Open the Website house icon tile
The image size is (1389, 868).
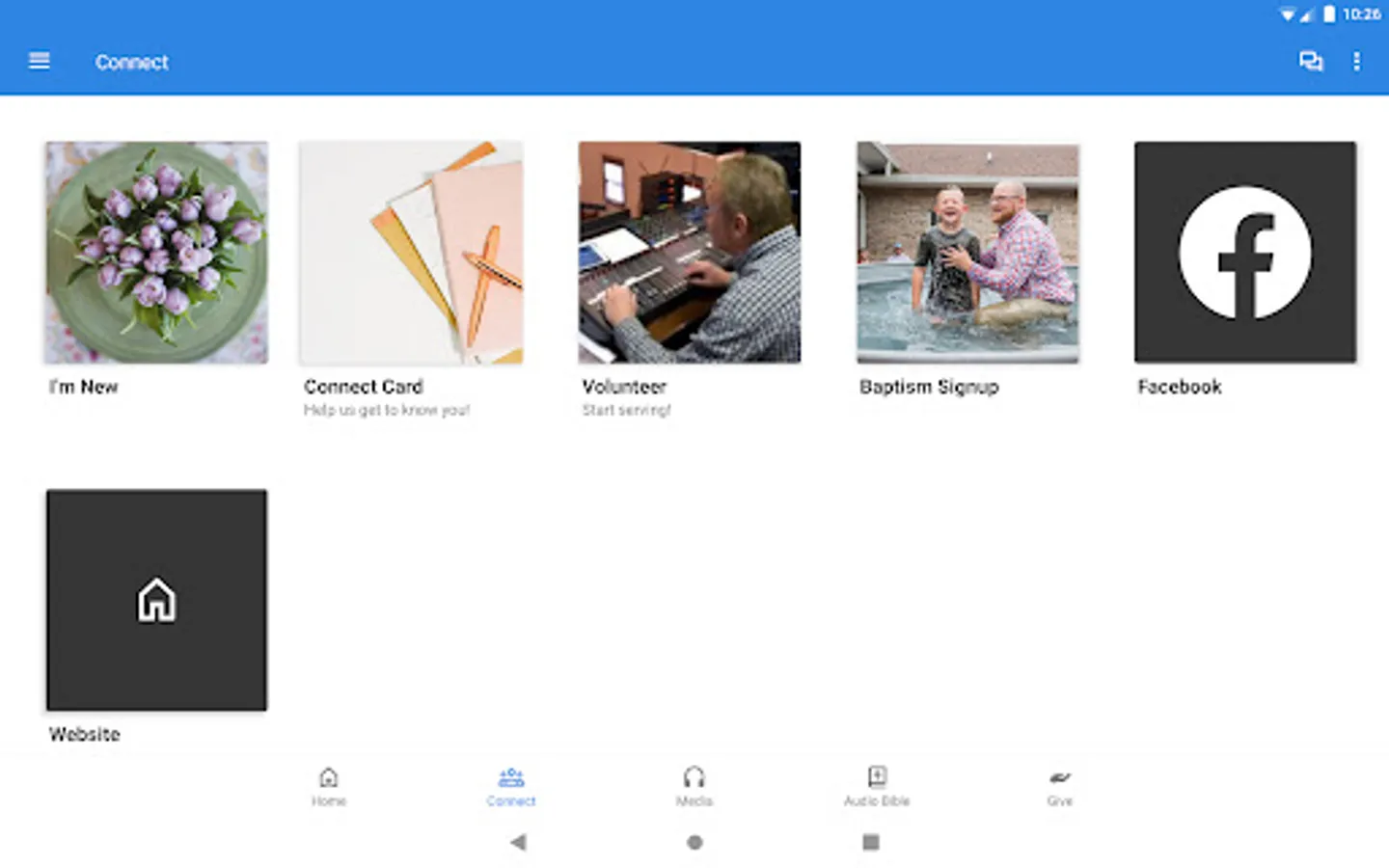(x=156, y=600)
